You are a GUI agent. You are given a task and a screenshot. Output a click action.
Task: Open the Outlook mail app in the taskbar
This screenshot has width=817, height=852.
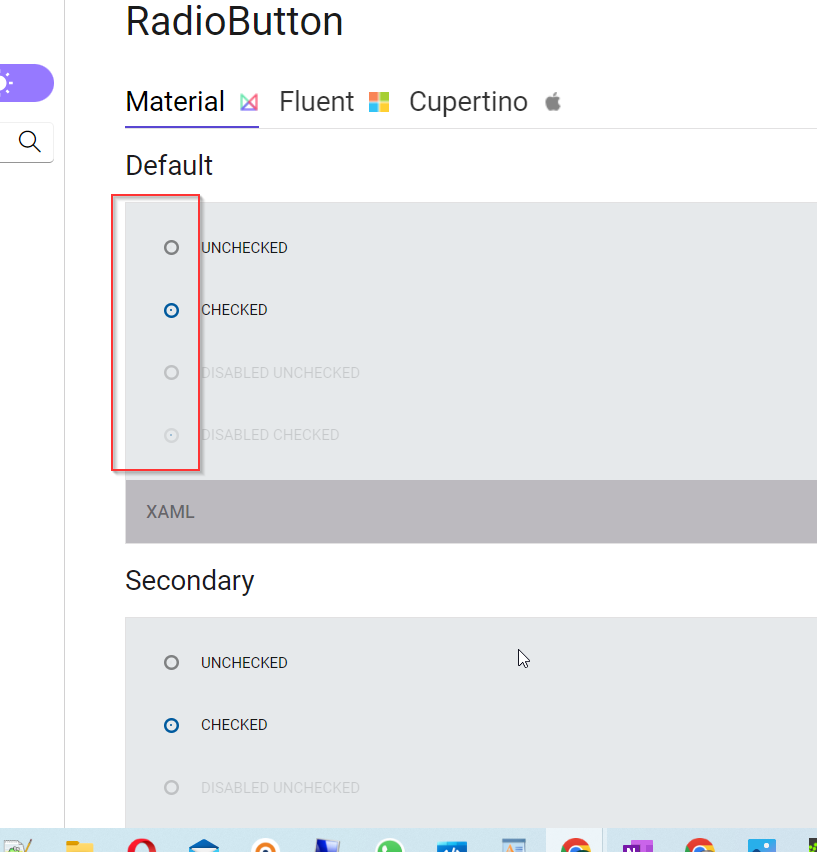click(x=203, y=845)
